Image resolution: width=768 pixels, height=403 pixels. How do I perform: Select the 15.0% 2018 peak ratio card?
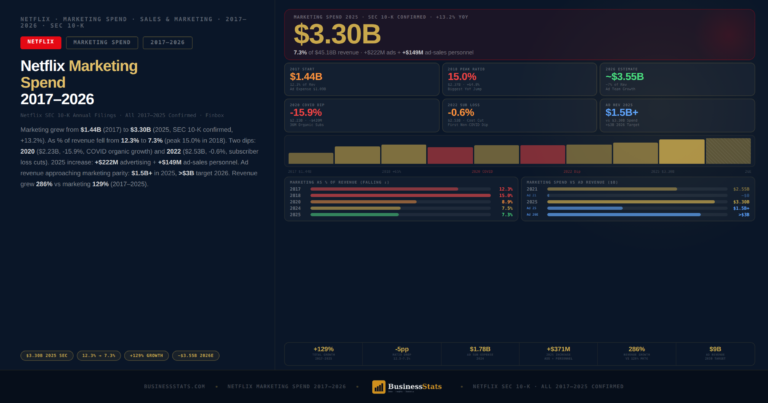pyautogui.click(x=520, y=79)
